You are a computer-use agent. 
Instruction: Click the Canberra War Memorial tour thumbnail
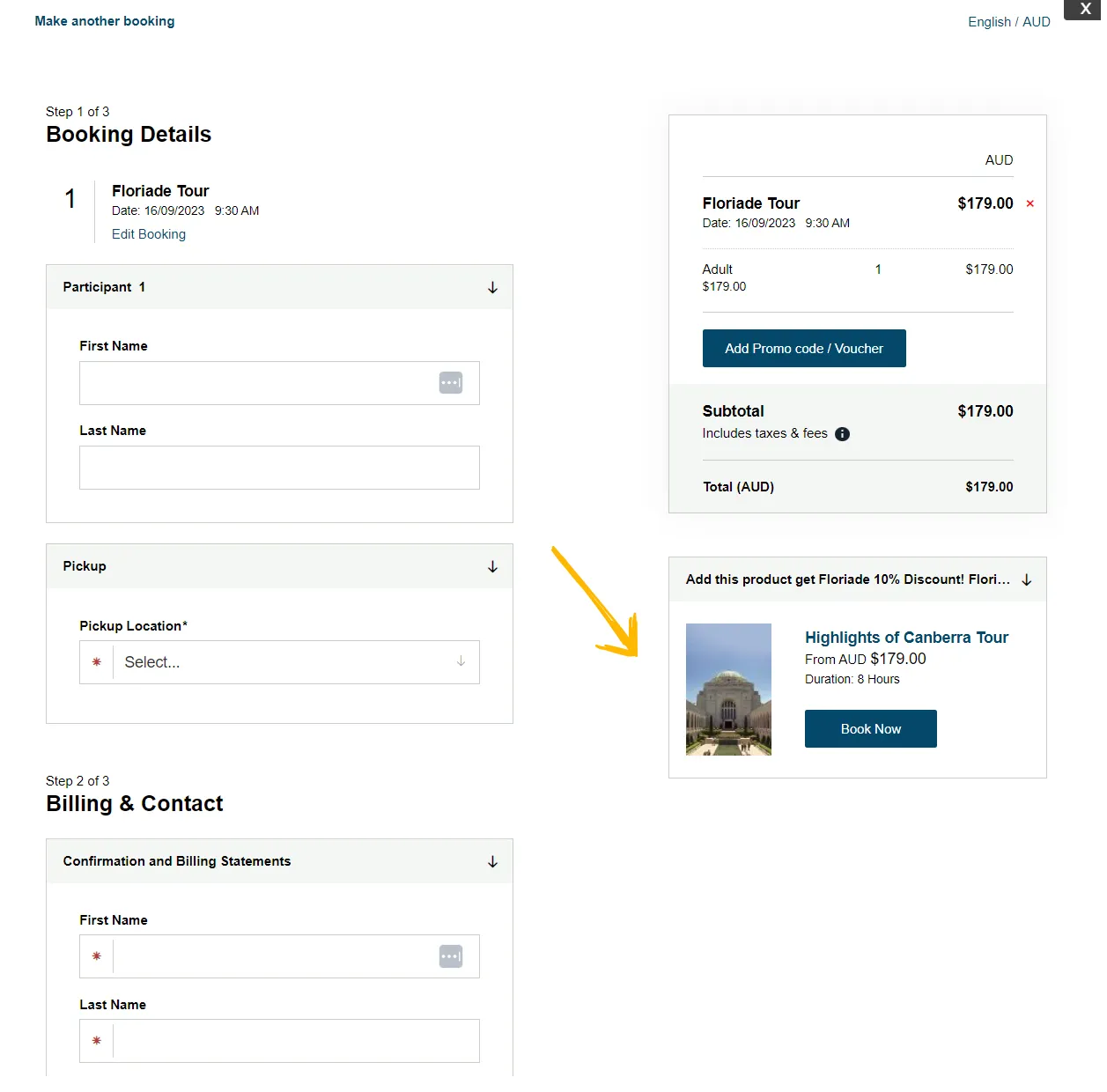(728, 690)
